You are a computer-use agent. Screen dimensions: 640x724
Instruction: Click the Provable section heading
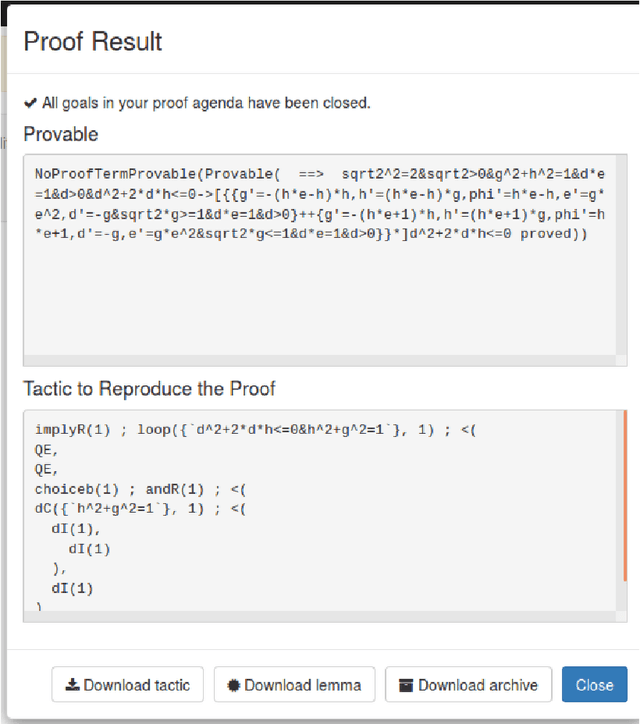(x=61, y=134)
